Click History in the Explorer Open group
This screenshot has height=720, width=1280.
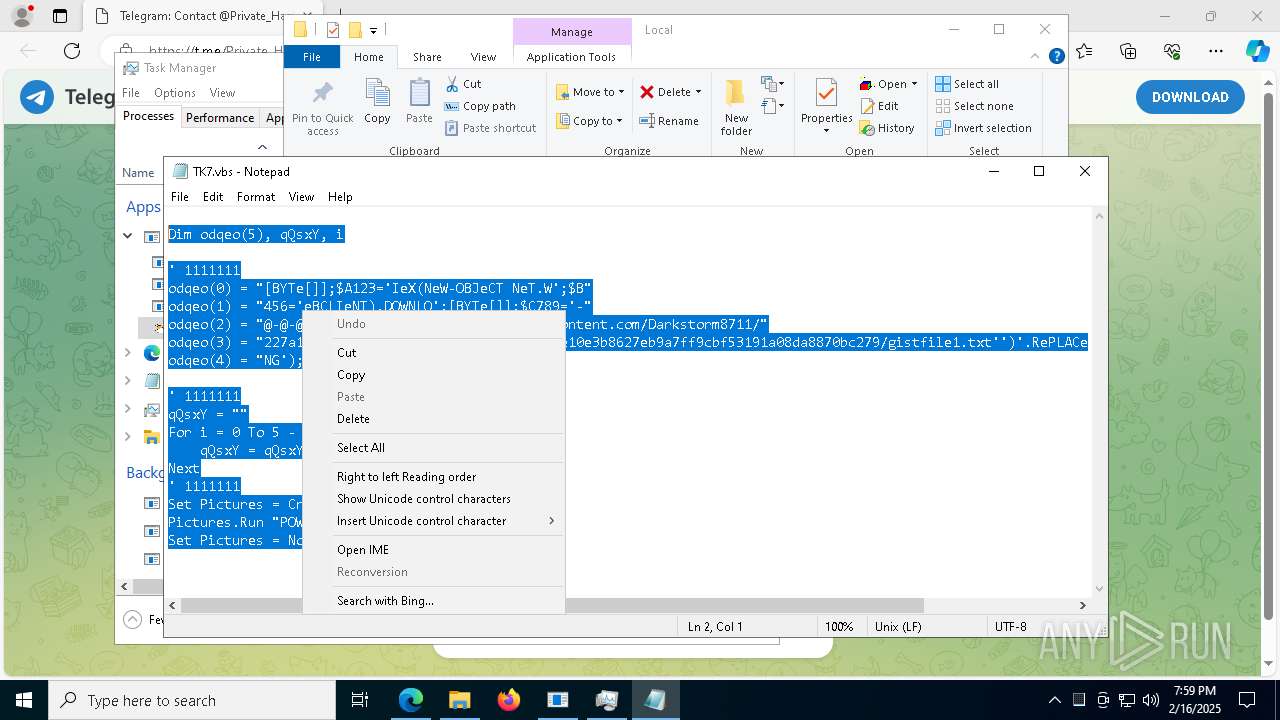[x=887, y=128]
